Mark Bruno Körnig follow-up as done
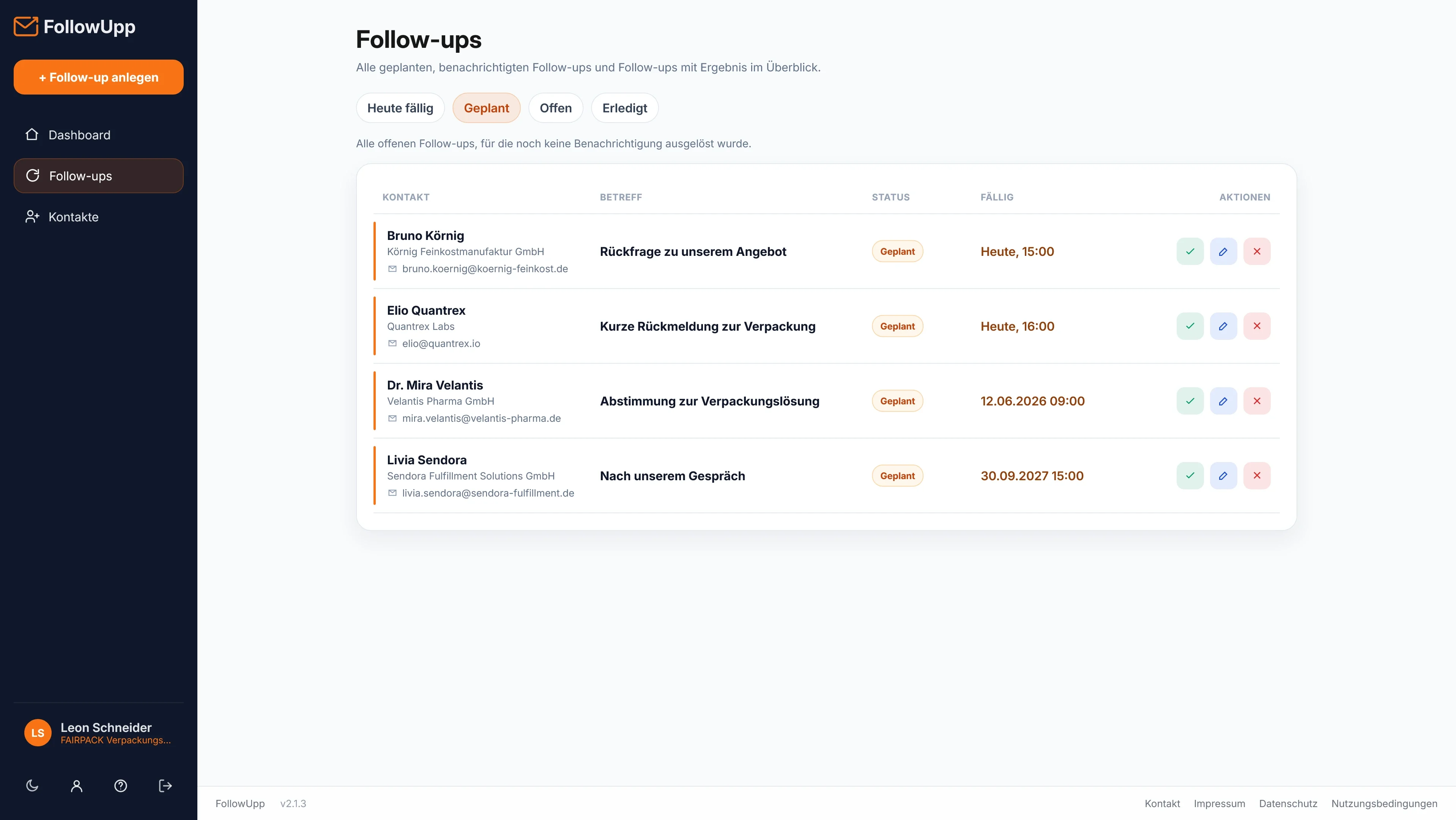 pos(1190,251)
